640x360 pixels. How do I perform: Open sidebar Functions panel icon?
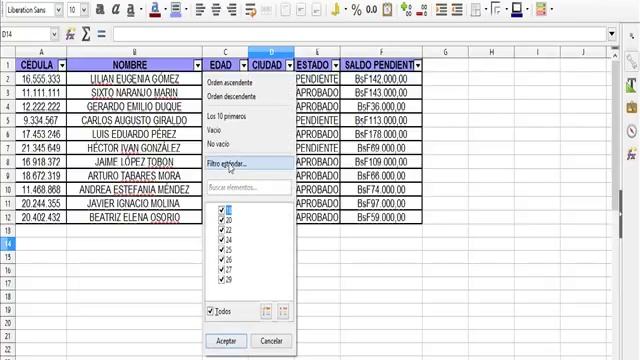[x=631, y=155]
